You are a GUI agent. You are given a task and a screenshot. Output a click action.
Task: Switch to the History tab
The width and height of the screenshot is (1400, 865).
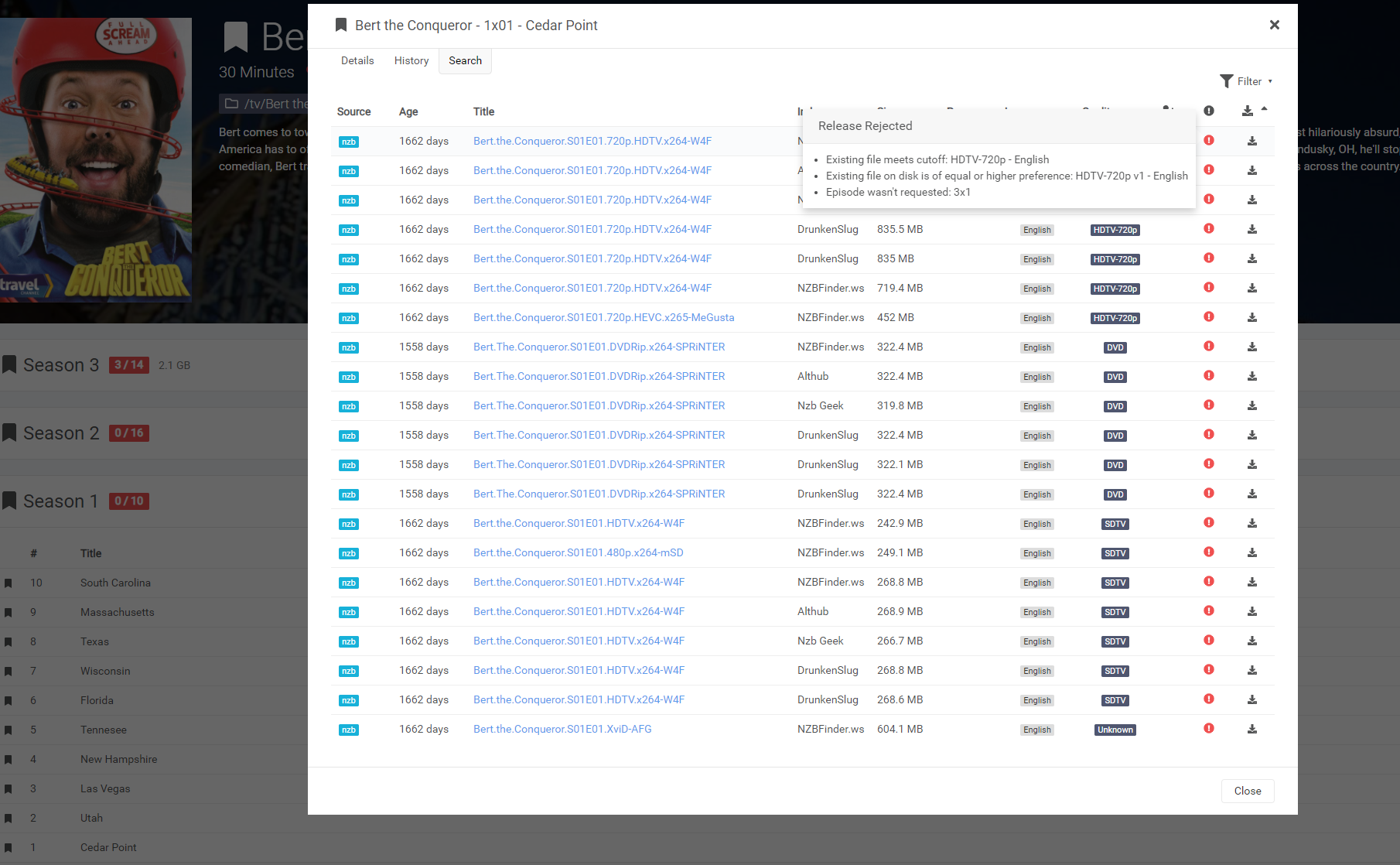pyautogui.click(x=411, y=60)
